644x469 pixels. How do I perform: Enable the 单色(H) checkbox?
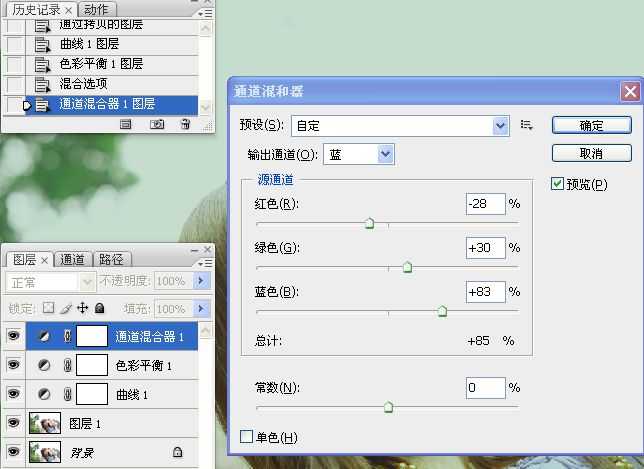point(246,436)
